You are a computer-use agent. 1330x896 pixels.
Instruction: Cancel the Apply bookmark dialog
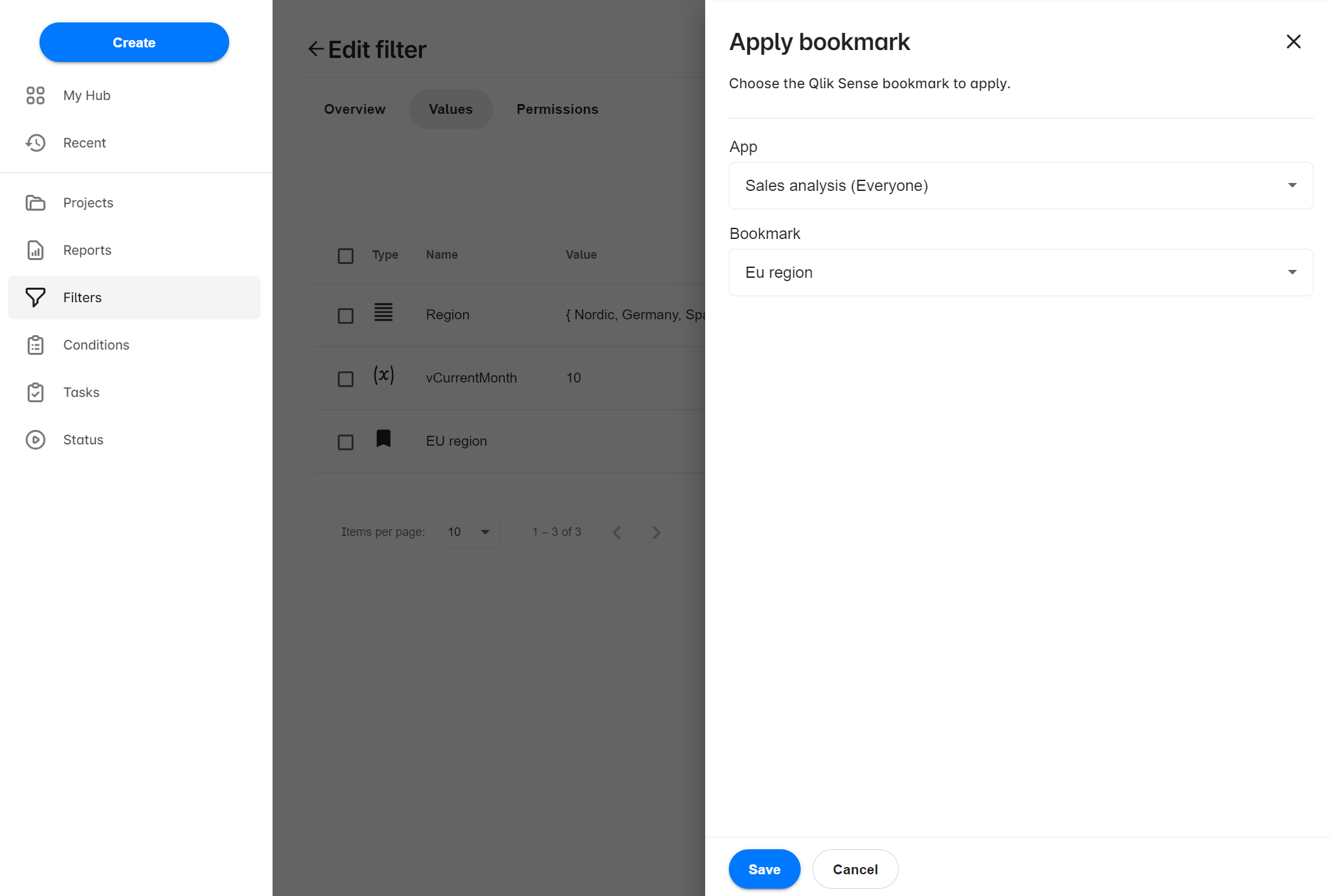(855, 868)
